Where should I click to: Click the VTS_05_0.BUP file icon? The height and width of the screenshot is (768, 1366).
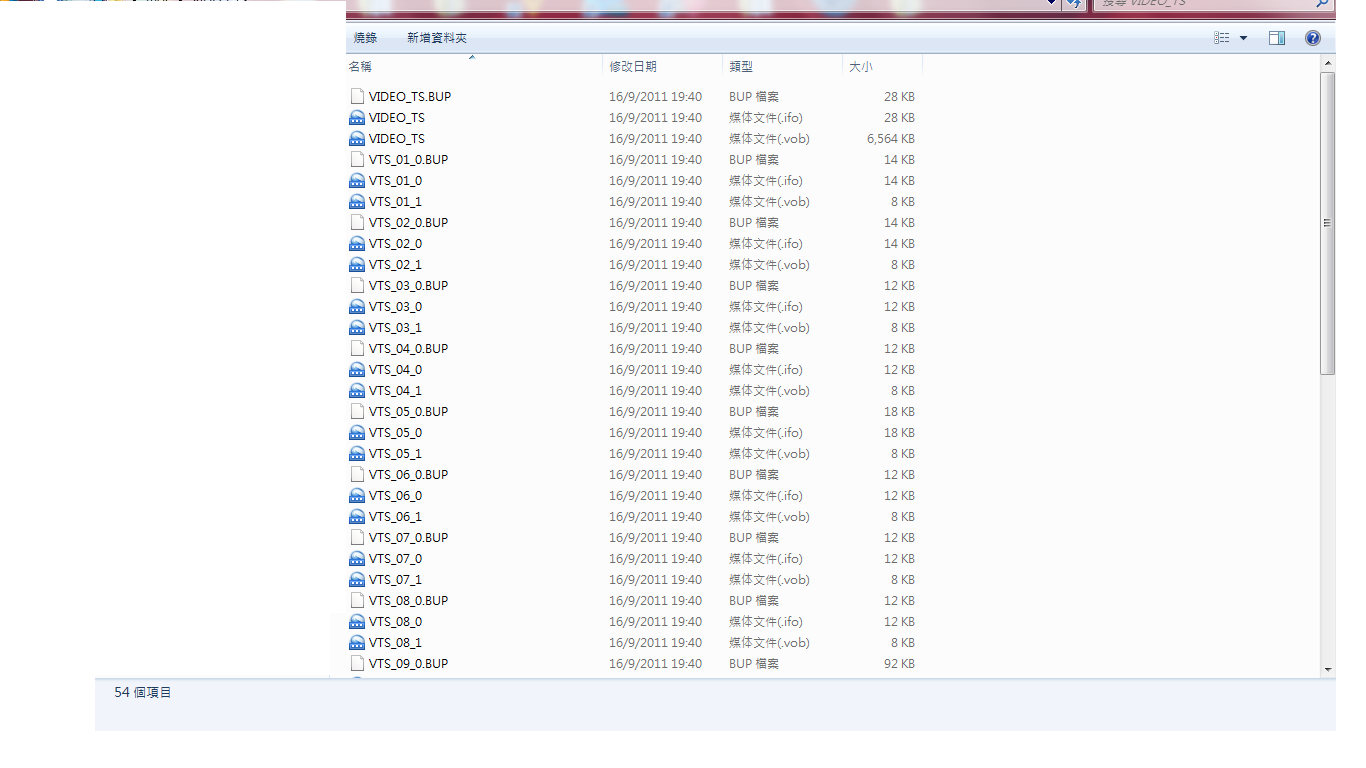click(x=357, y=412)
